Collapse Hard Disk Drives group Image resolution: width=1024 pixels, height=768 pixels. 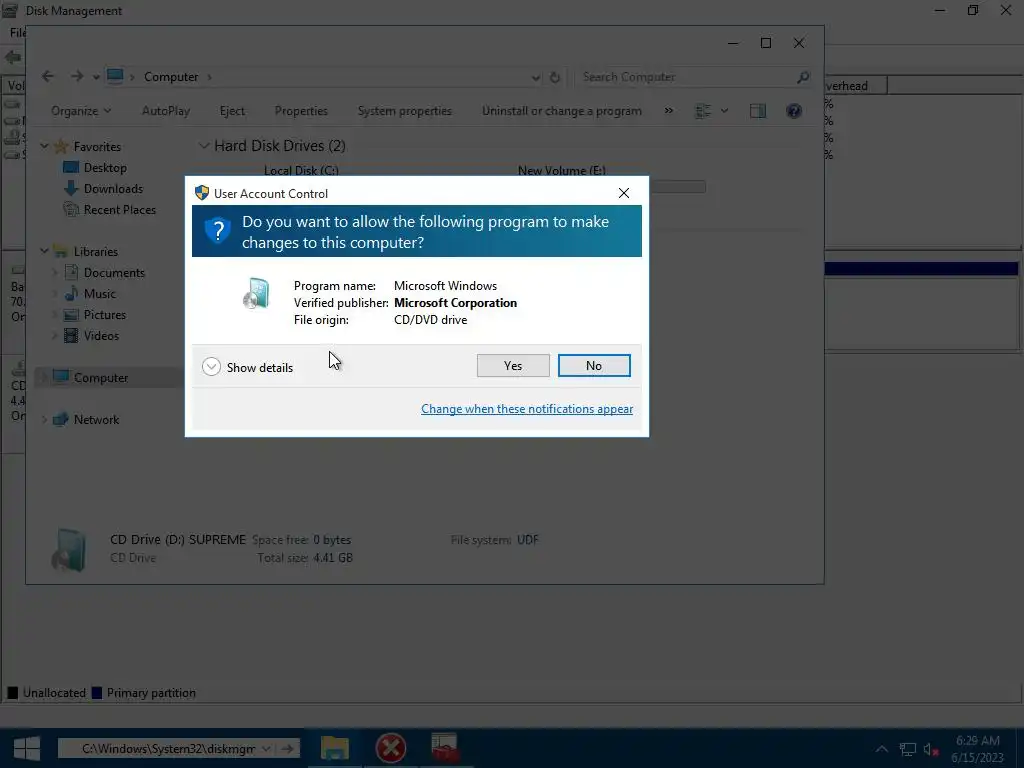point(204,146)
